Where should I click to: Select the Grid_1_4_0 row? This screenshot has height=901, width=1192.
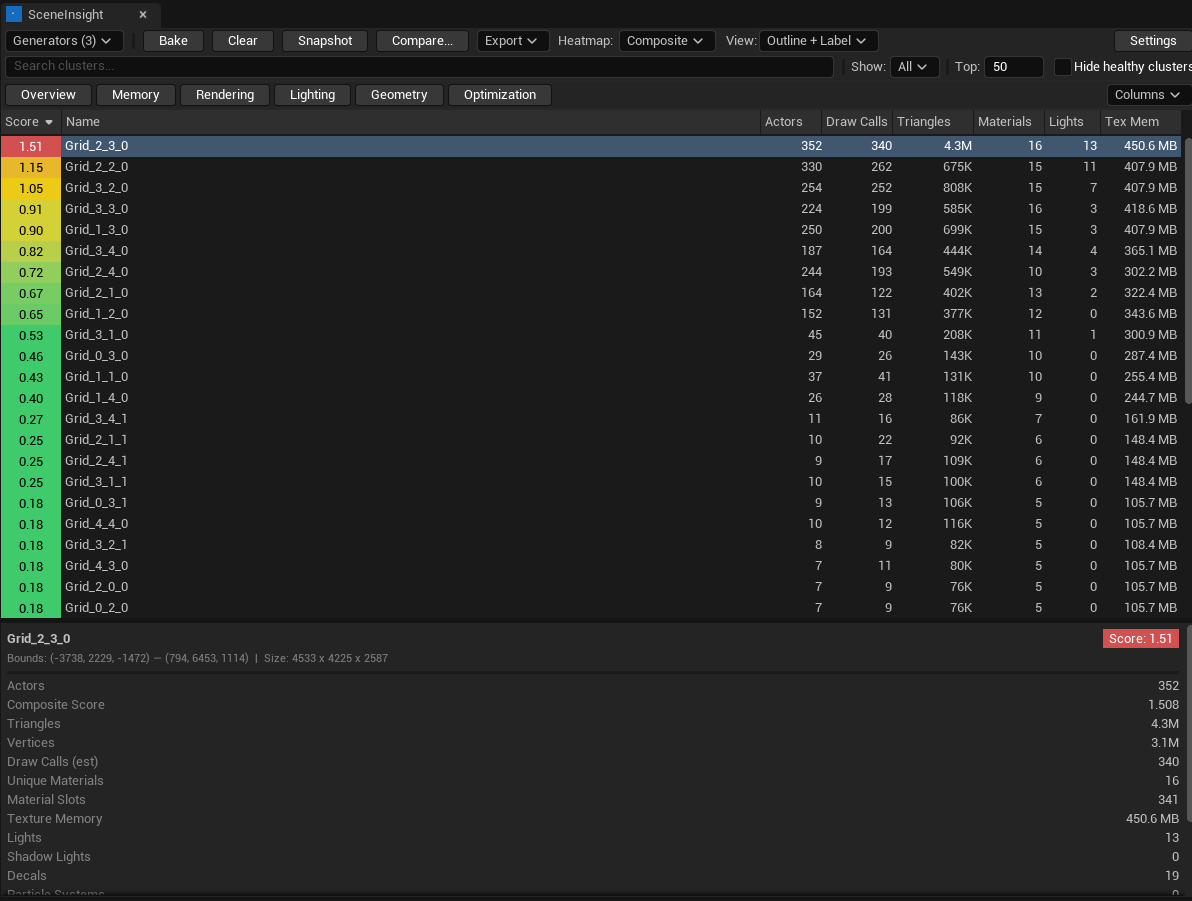[591, 398]
